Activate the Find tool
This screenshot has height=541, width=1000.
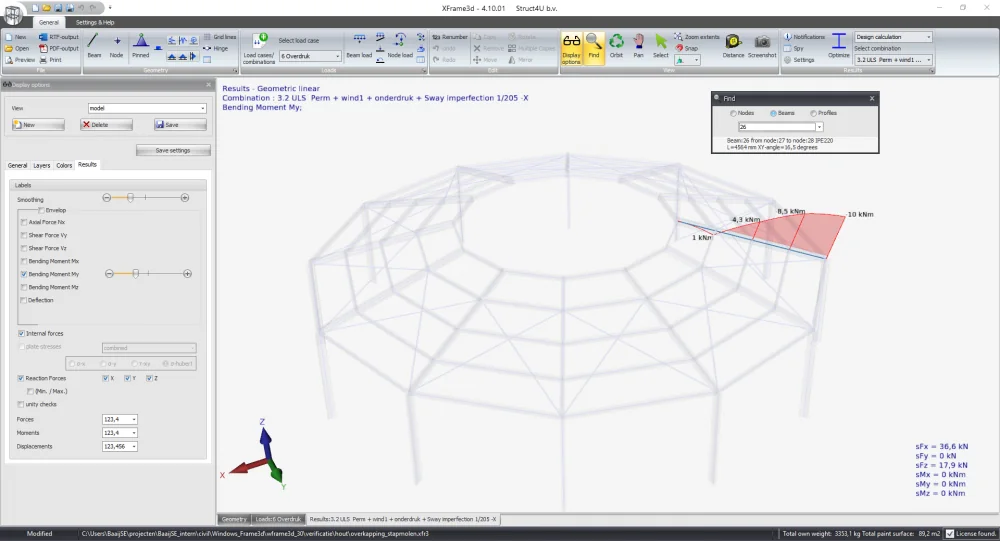point(594,46)
